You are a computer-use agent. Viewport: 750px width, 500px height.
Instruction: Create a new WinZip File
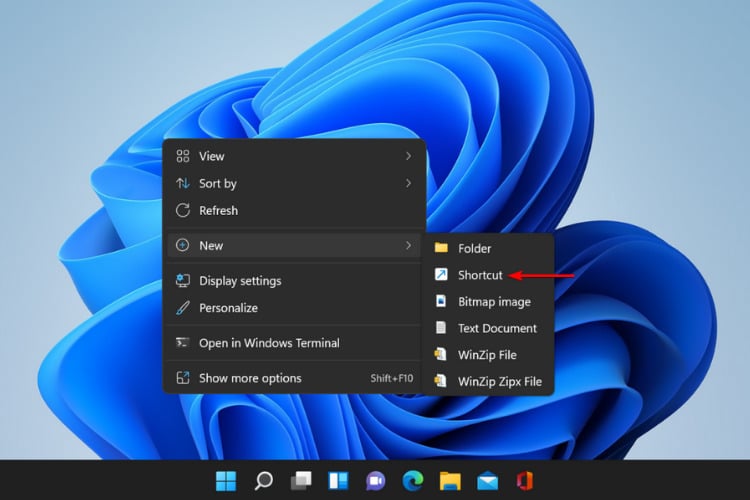pyautogui.click(x=489, y=355)
